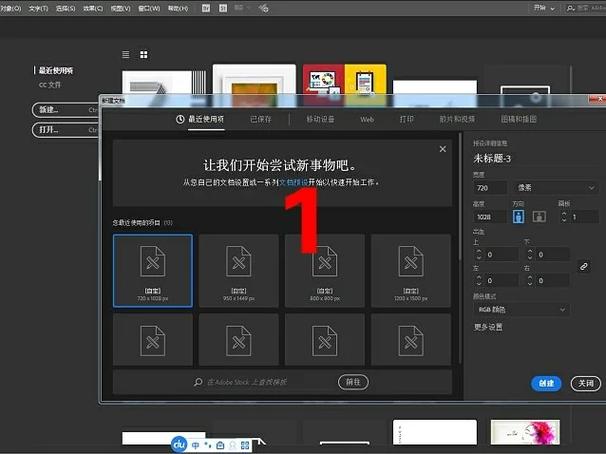Click the clock icon on 最近使用项 tab
606x454 pixels.
click(180, 119)
